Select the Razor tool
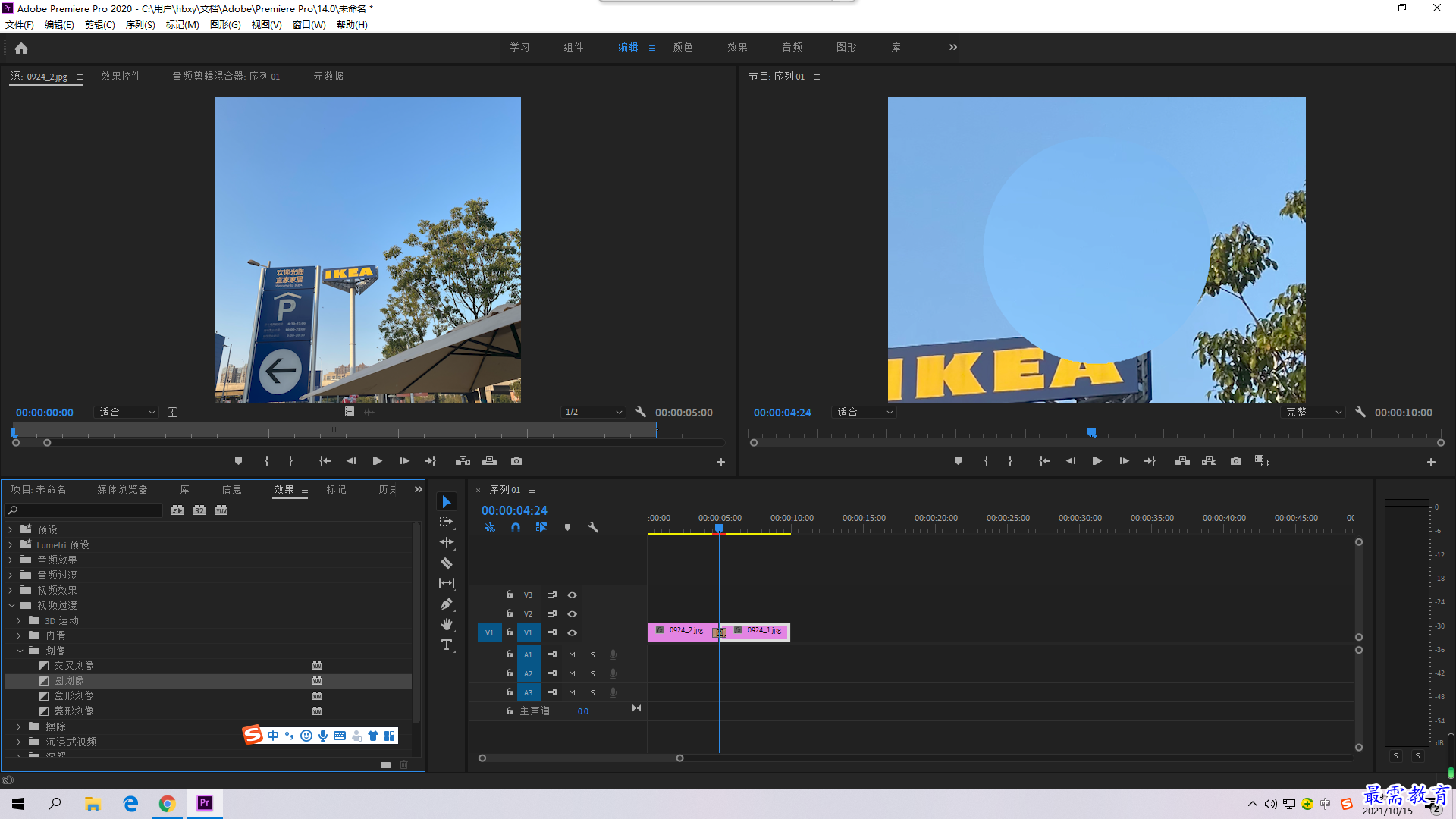1456x819 pixels. (x=447, y=563)
